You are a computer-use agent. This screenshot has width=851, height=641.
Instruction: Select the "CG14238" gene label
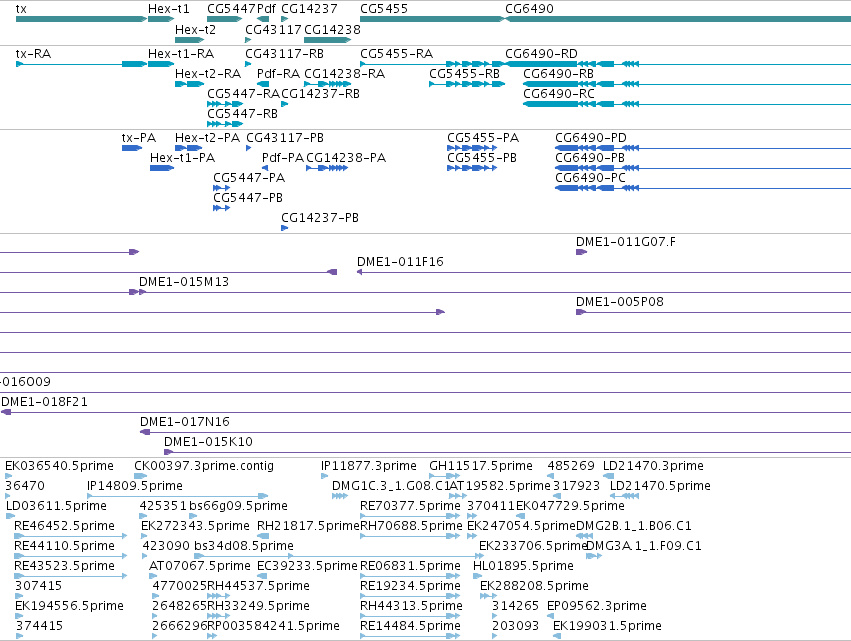click(x=332, y=29)
